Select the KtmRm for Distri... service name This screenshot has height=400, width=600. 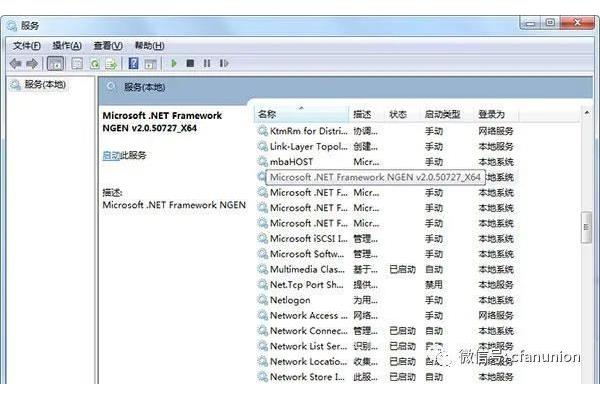click(308, 131)
